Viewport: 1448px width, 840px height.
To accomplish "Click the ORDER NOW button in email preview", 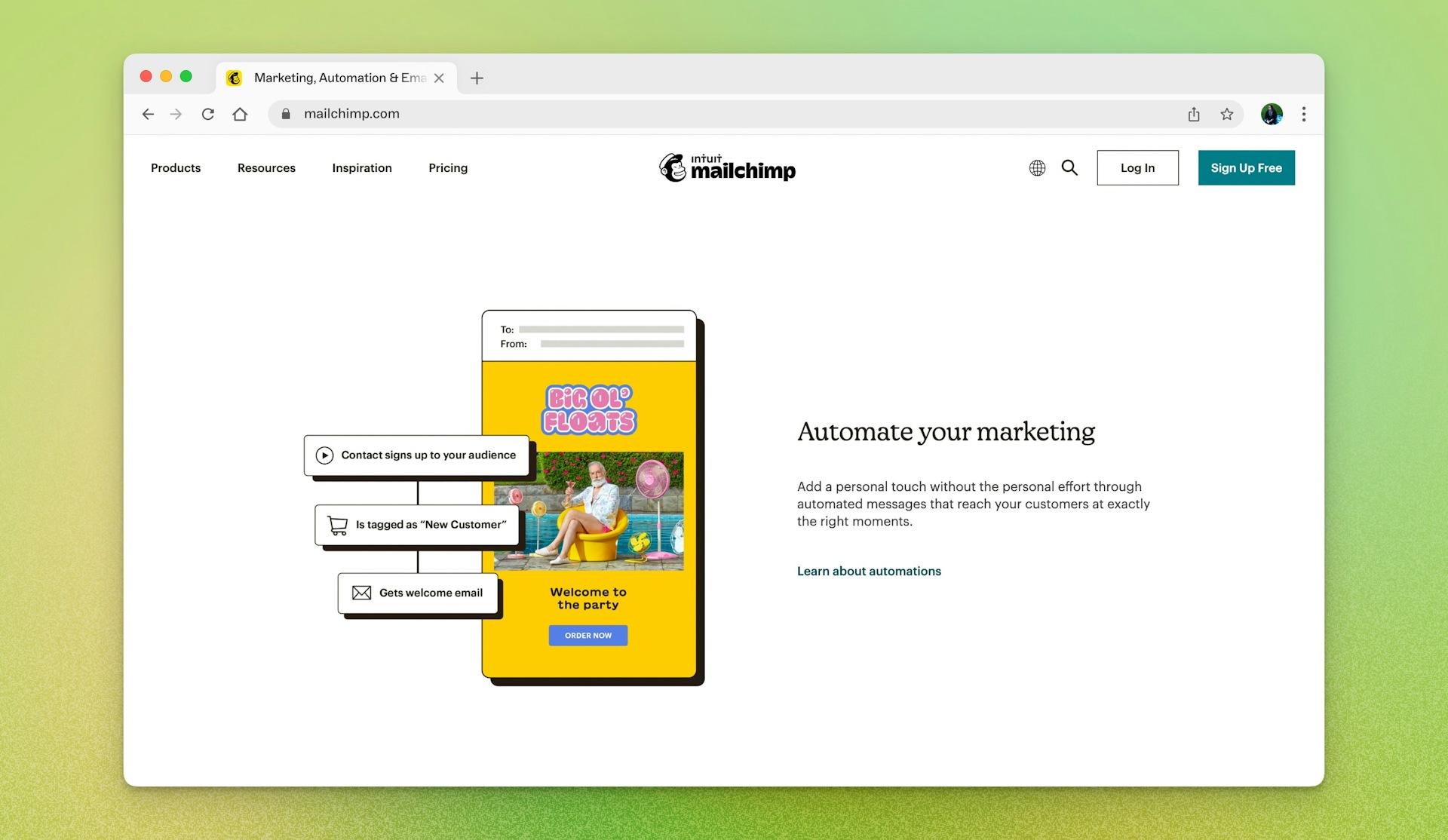I will click(588, 635).
